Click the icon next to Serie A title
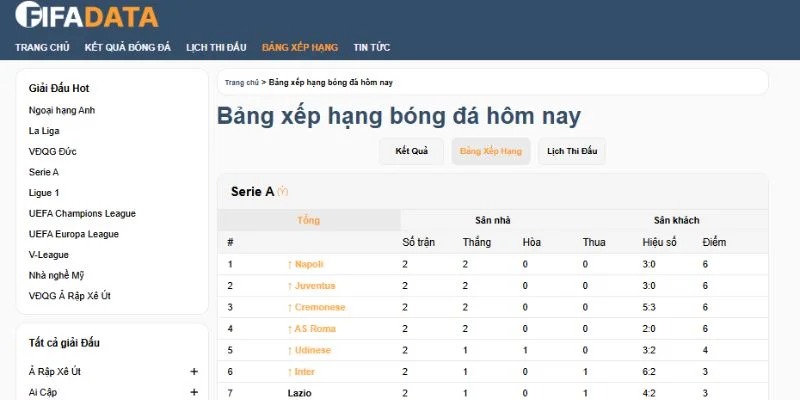 (283, 192)
